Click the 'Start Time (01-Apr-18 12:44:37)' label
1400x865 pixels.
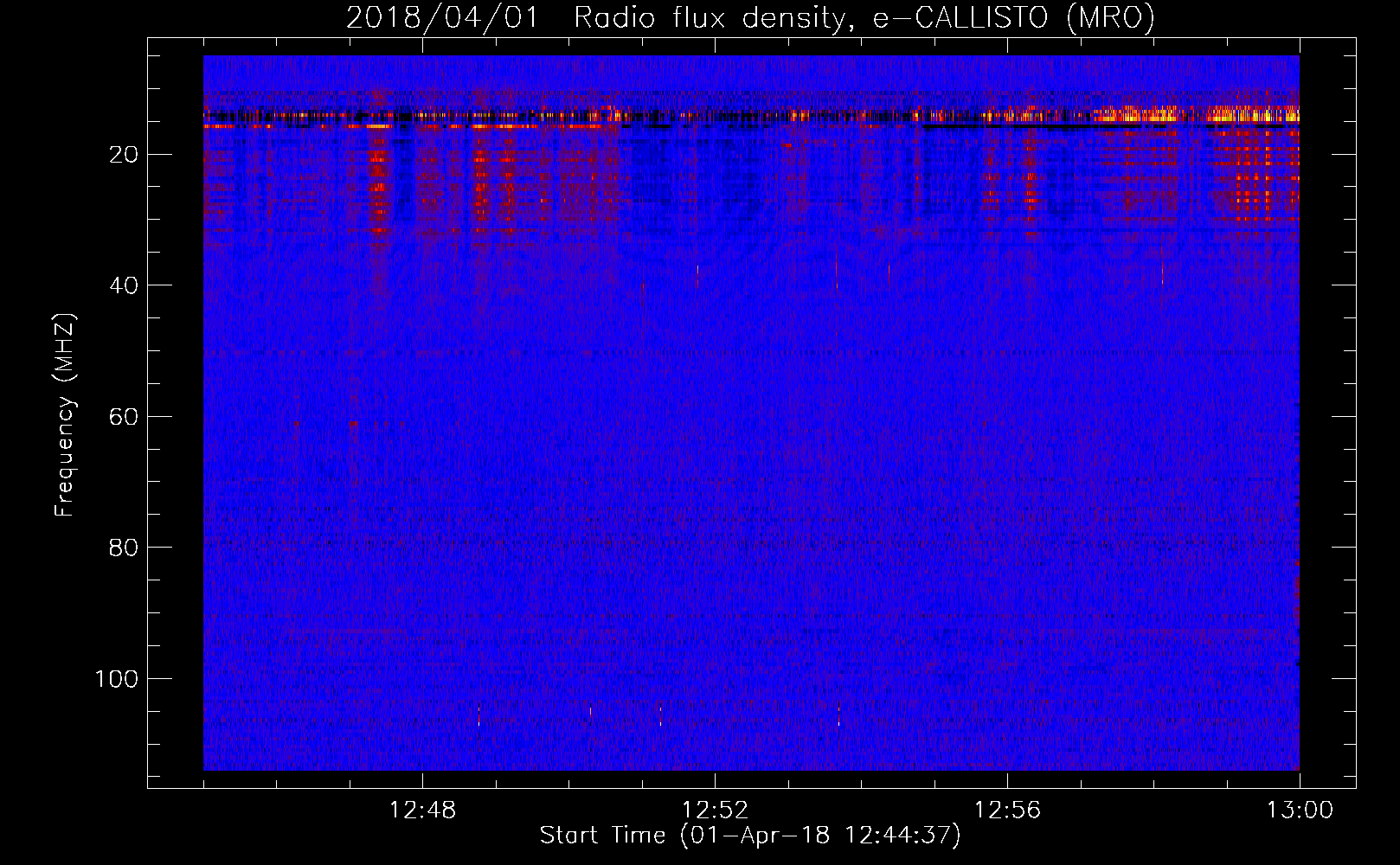coord(750,836)
